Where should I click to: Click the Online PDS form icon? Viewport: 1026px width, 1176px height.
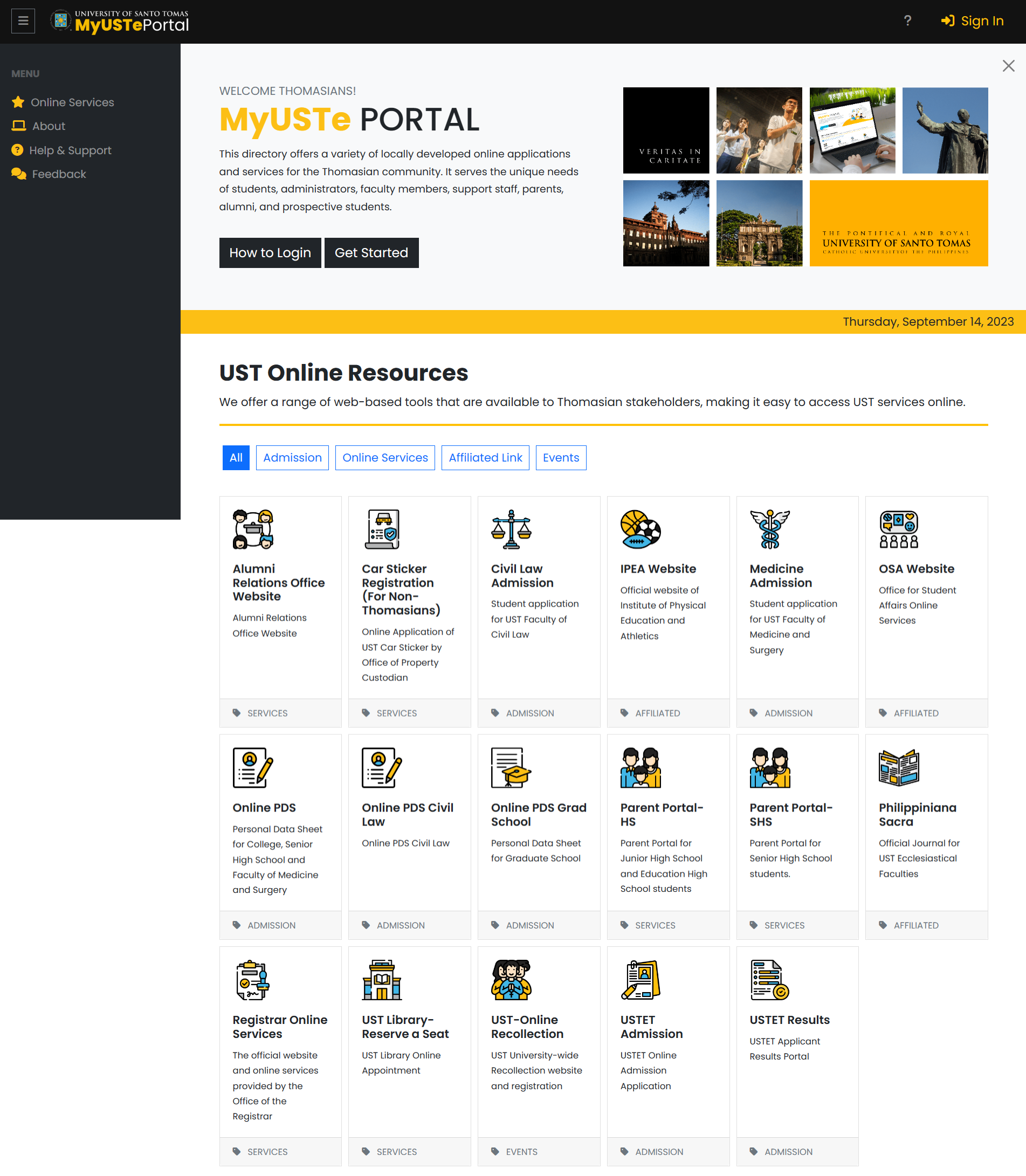click(x=253, y=768)
